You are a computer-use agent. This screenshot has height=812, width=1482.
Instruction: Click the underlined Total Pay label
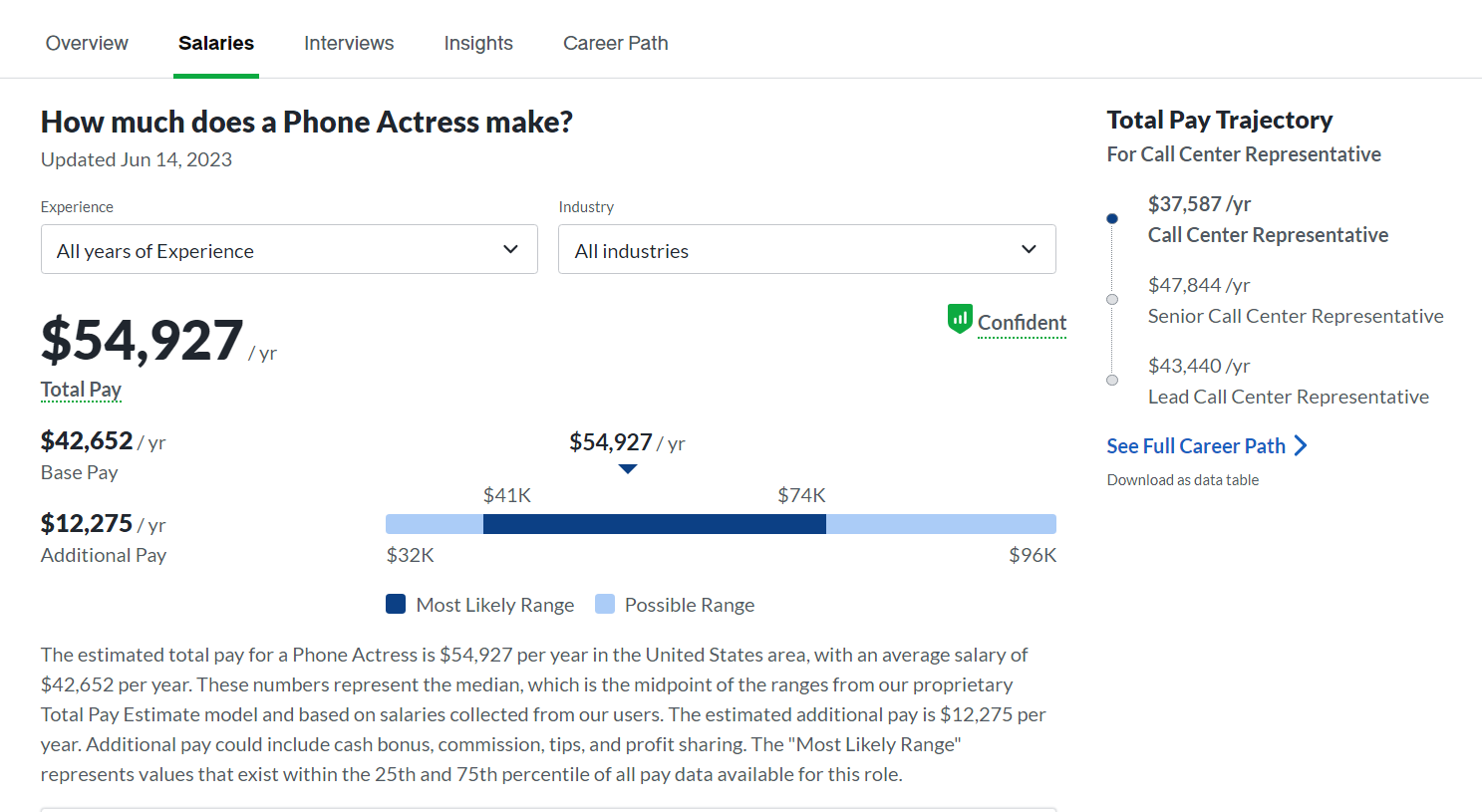[81, 390]
